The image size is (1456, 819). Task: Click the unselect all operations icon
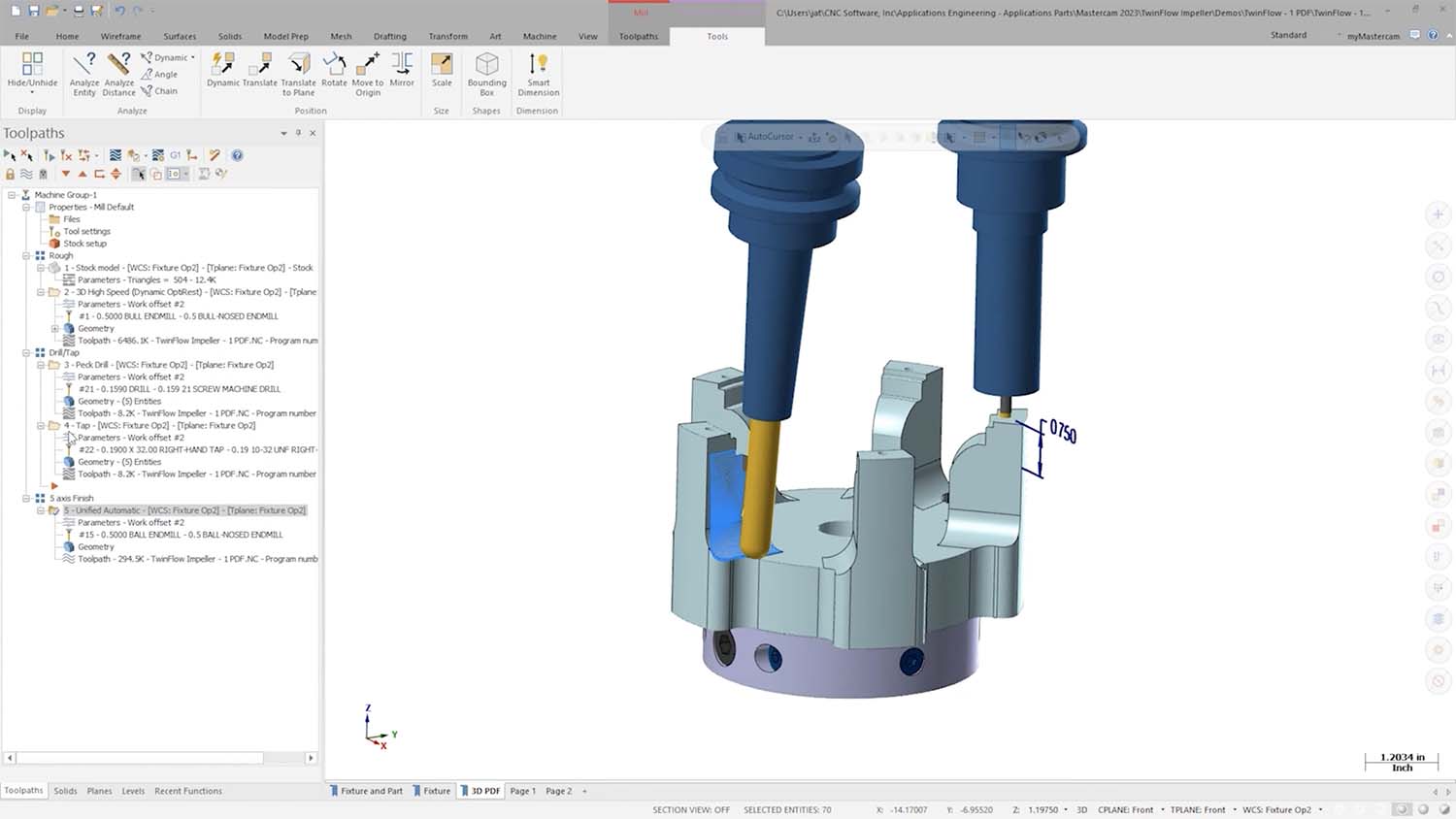coord(26,155)
